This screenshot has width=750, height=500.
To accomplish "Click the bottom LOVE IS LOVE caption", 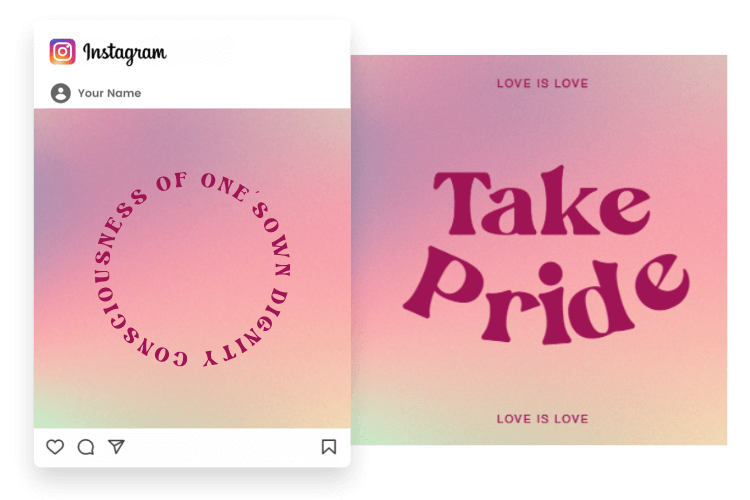I will point(542,419).
